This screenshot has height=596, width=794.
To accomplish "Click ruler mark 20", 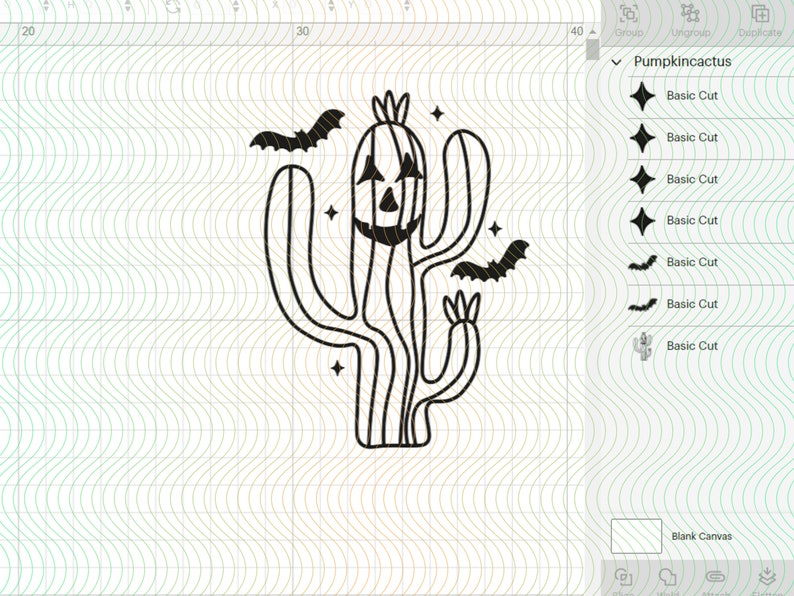I will tap(28, 31).
